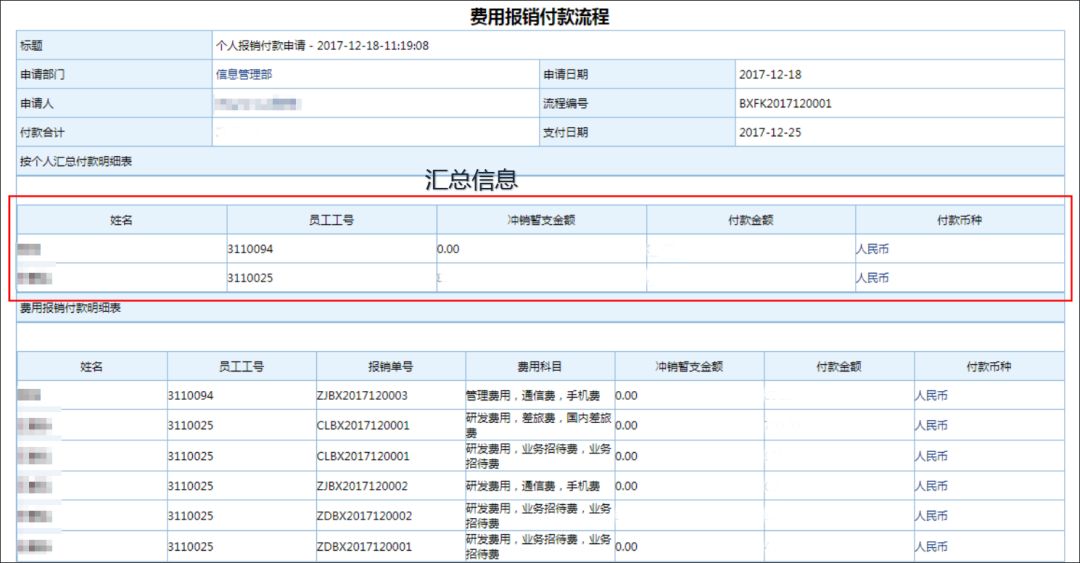Click the 费用科目 column header

coord(540,367)
